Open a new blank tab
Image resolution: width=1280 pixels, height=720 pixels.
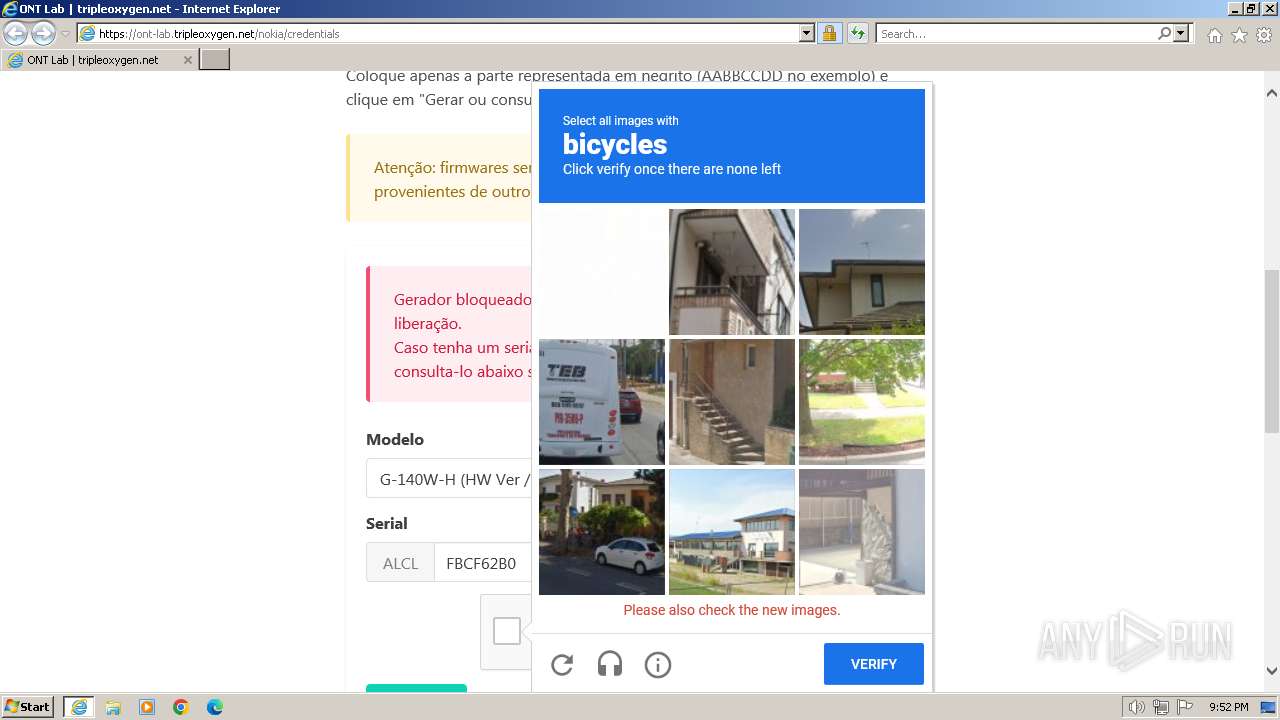click(215, 60)
